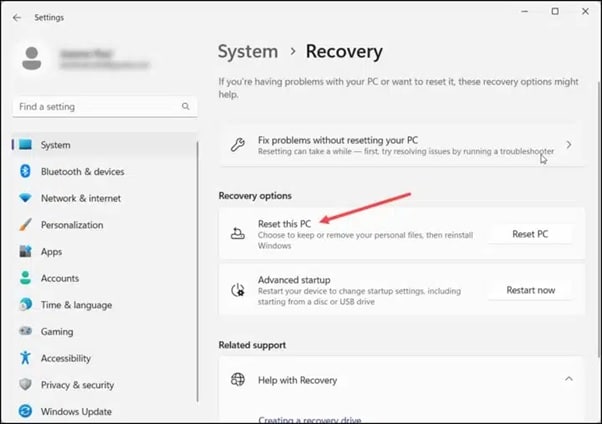Image resolution: width=602 pixels, height=424 pixels.
Task: Open Network & internet settings
Action: tap(80, 198)
